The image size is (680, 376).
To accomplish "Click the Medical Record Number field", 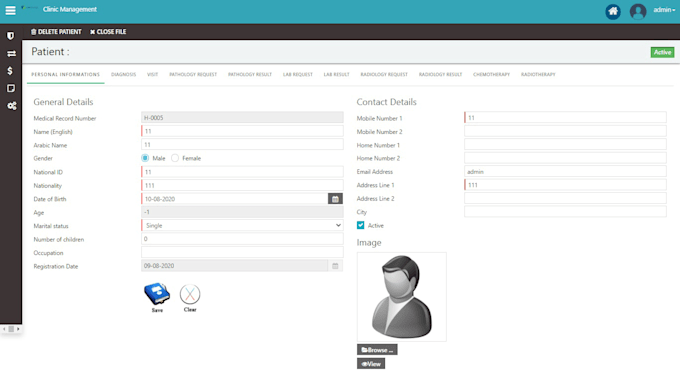I will 242,118.
